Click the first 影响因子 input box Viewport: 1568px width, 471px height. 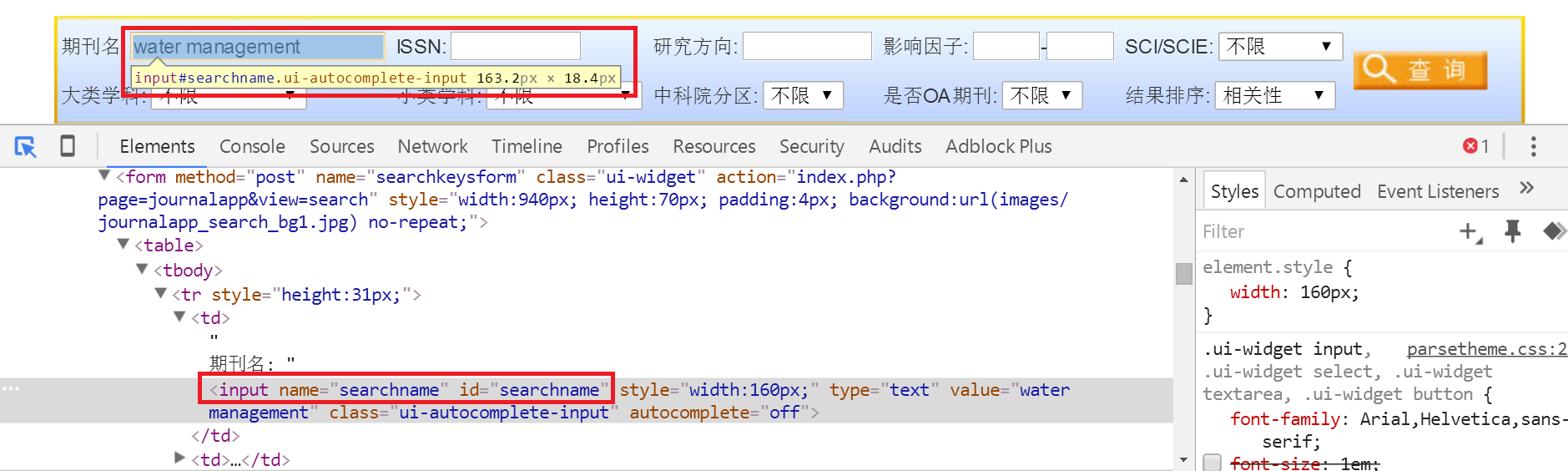point(1006,46)
